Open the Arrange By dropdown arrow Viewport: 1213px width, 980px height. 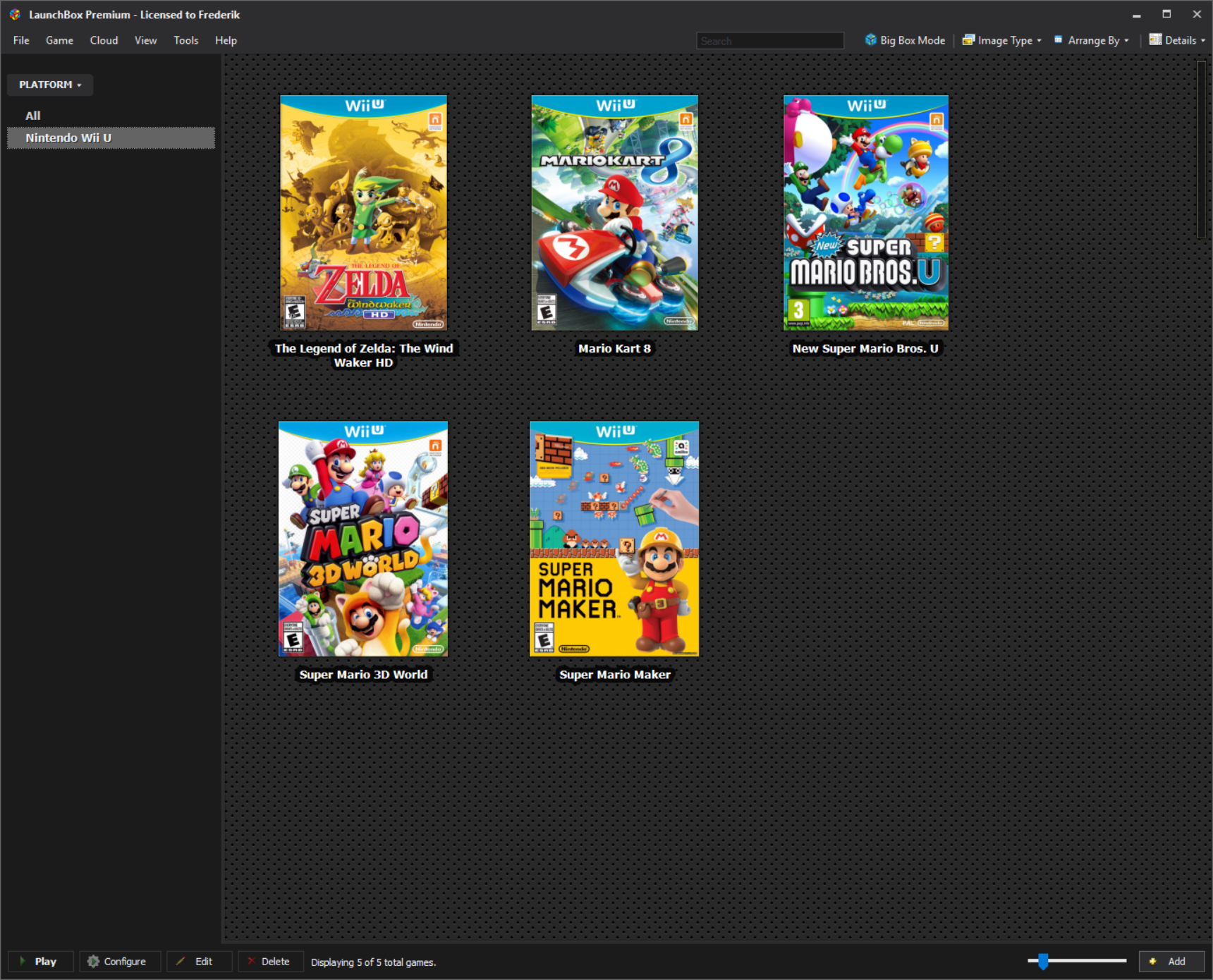1126,41
